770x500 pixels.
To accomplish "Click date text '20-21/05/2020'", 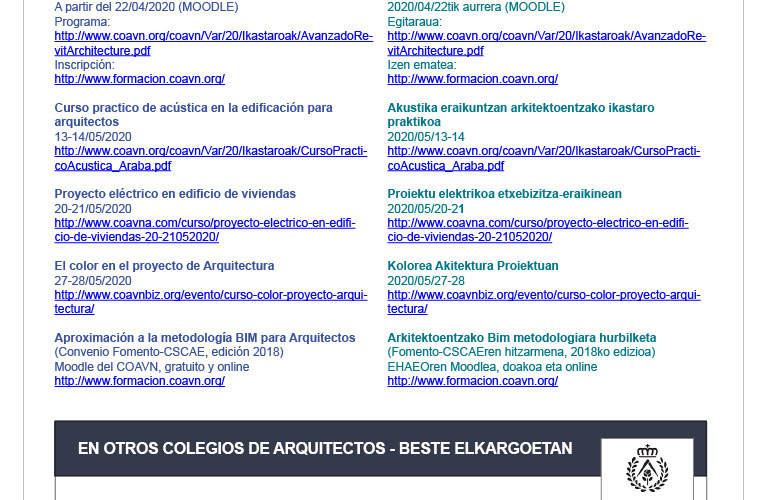I will pyautogui.click(x=93, y=209).
